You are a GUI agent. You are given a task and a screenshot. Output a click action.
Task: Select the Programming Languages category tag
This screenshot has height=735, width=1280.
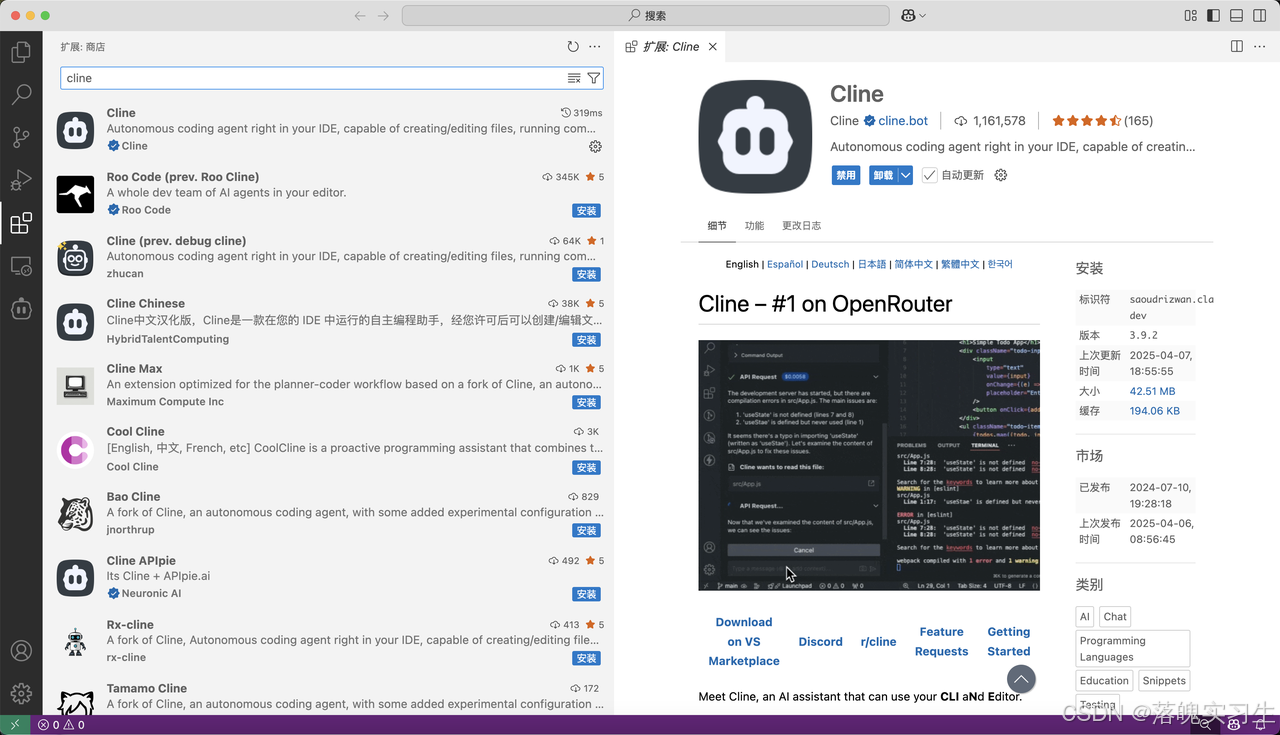coord(1133,649)
